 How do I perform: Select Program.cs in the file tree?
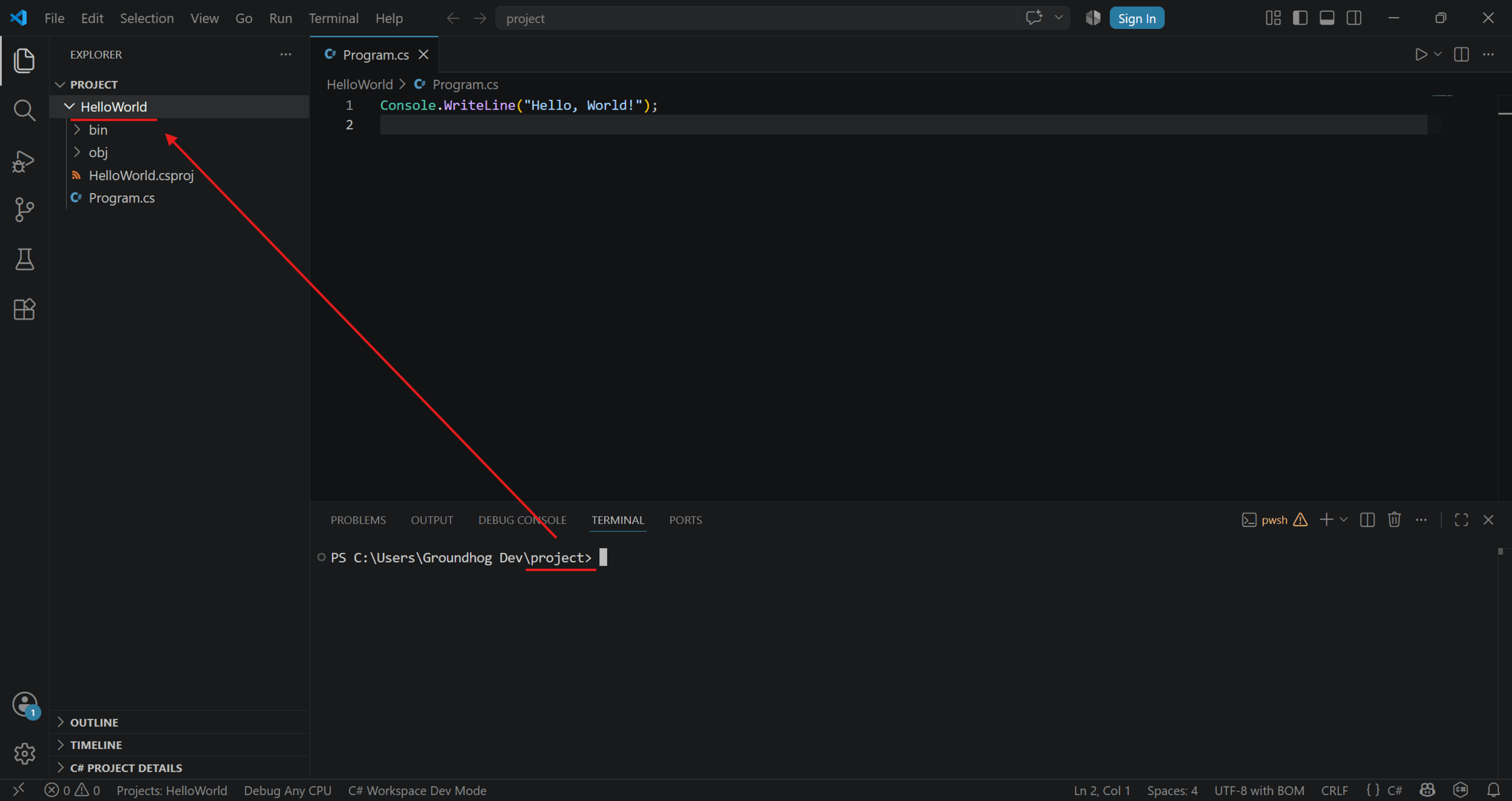(x=122, y=197)
